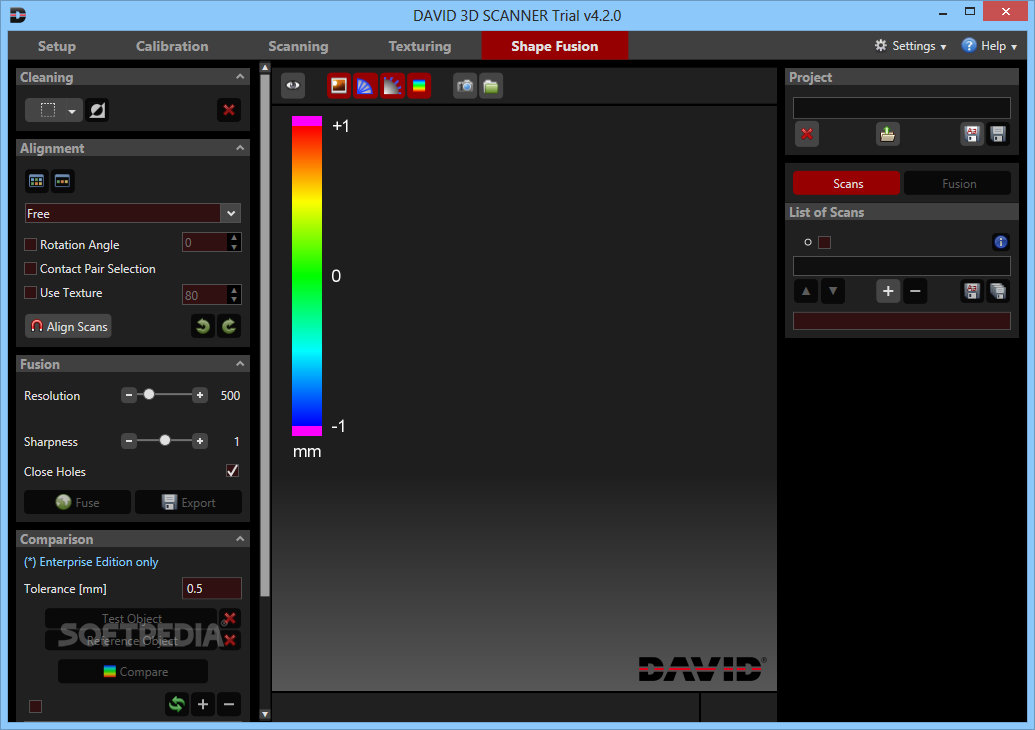Click the minus icon in Comparison panel
The height and width of the screenshot is (730, 1035).
[229, 704]
